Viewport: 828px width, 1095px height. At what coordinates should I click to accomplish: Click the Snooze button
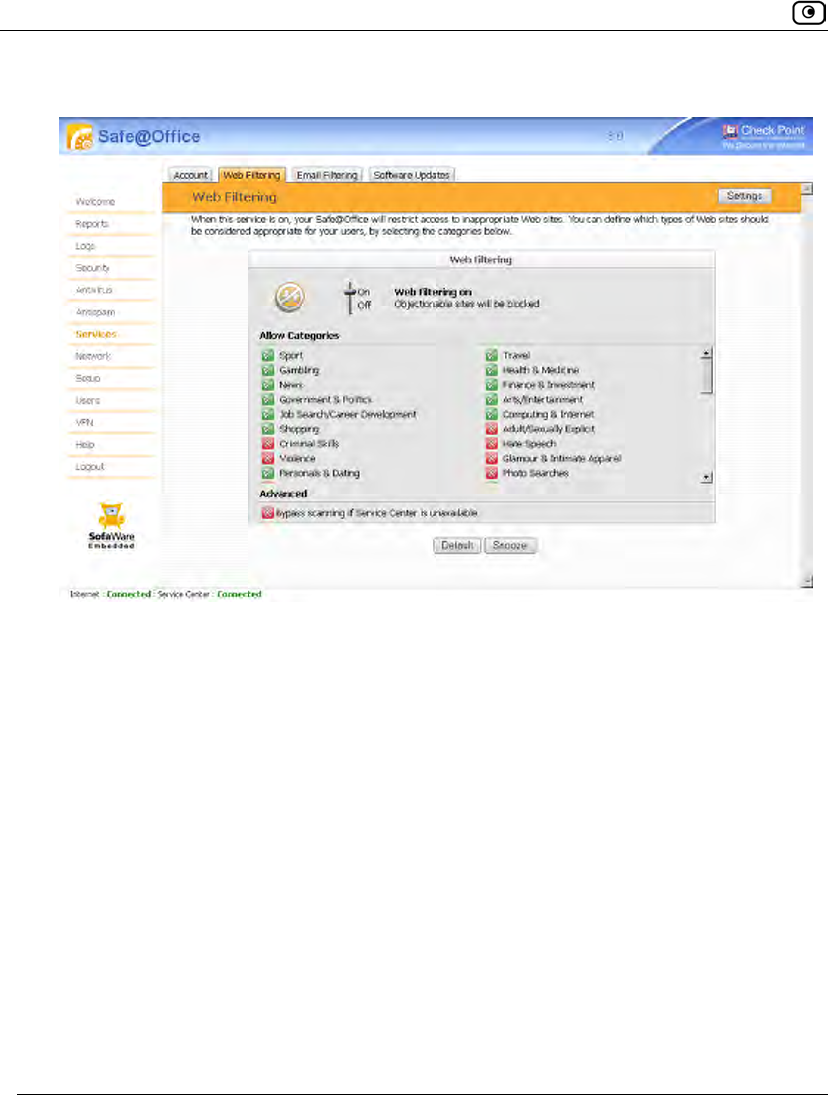coord(510,545)
